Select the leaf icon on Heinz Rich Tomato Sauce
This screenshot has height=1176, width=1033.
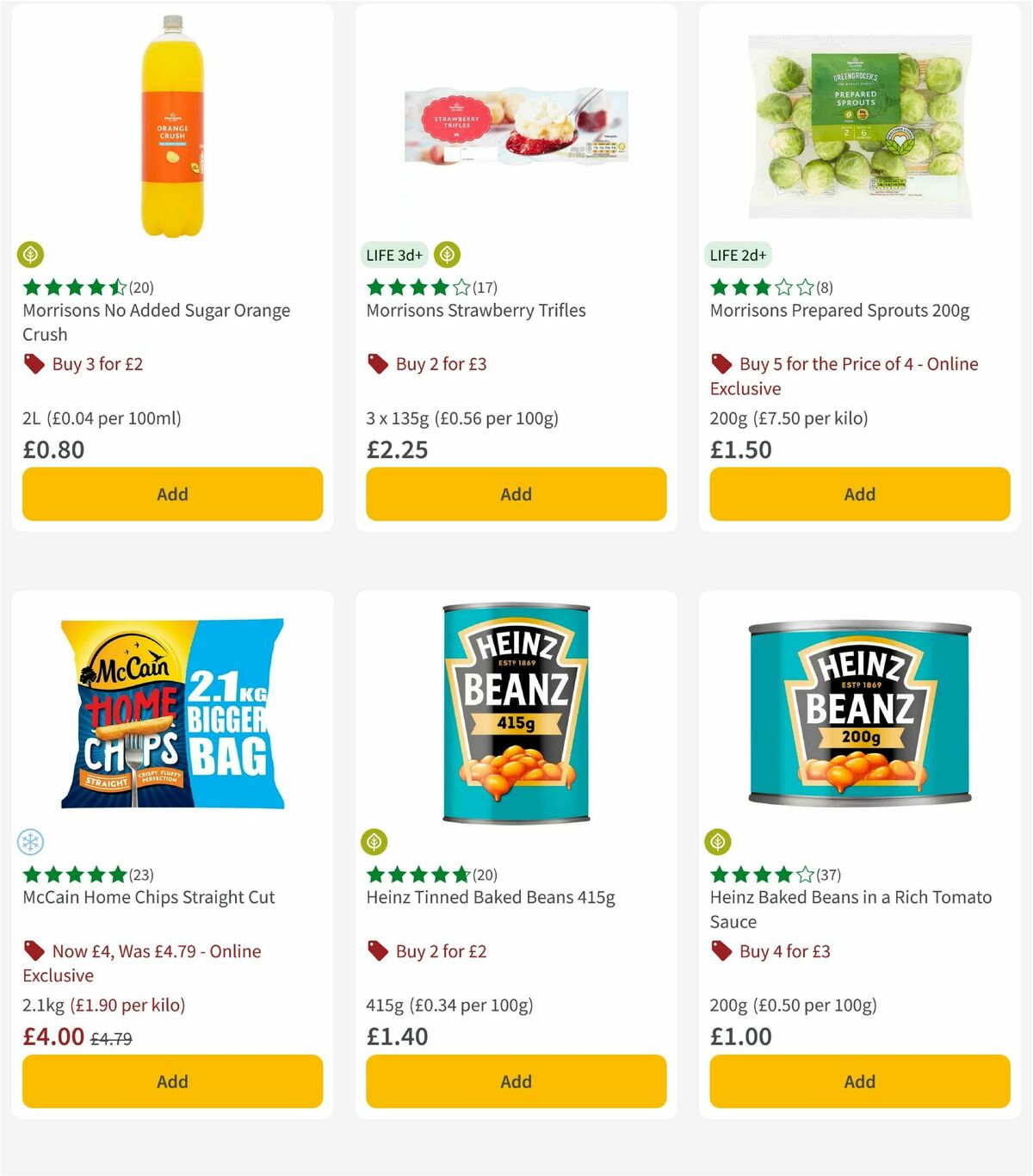720,841
